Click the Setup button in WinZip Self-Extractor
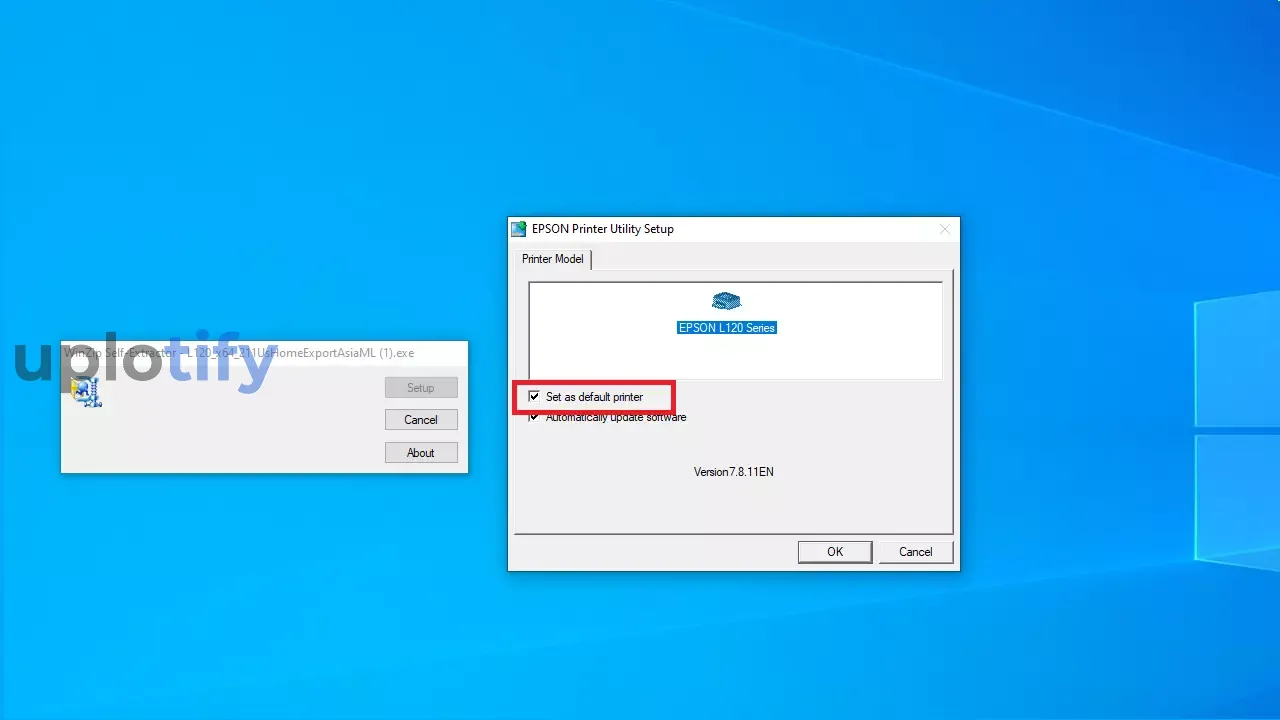 (x=421, y=388)
